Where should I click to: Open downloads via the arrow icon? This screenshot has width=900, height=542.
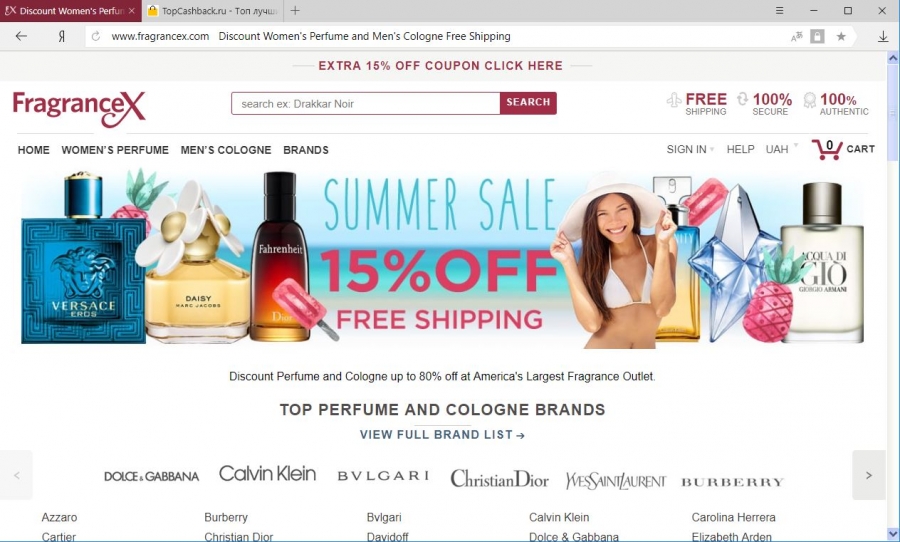(883, 36)
